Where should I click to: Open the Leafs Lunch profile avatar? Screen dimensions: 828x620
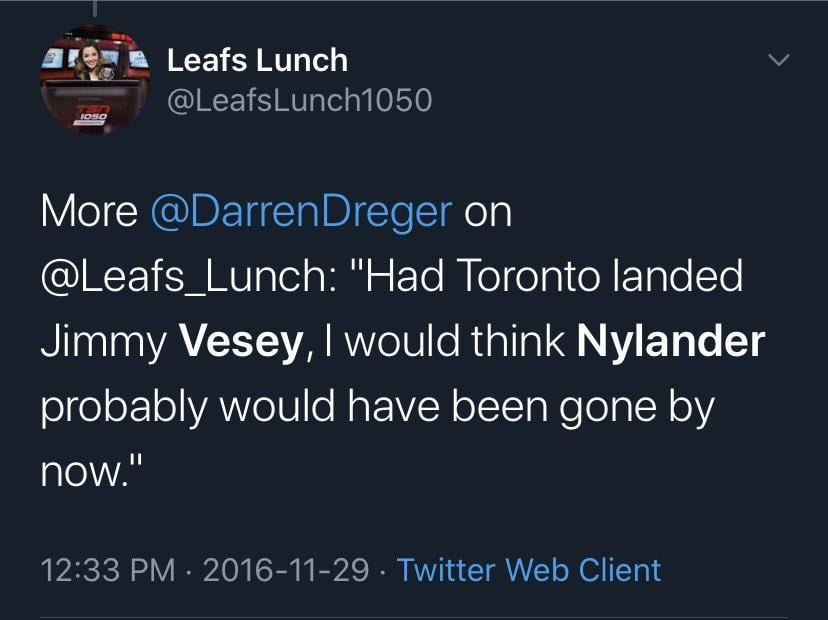pyautogui.click(x=87, y=83)
